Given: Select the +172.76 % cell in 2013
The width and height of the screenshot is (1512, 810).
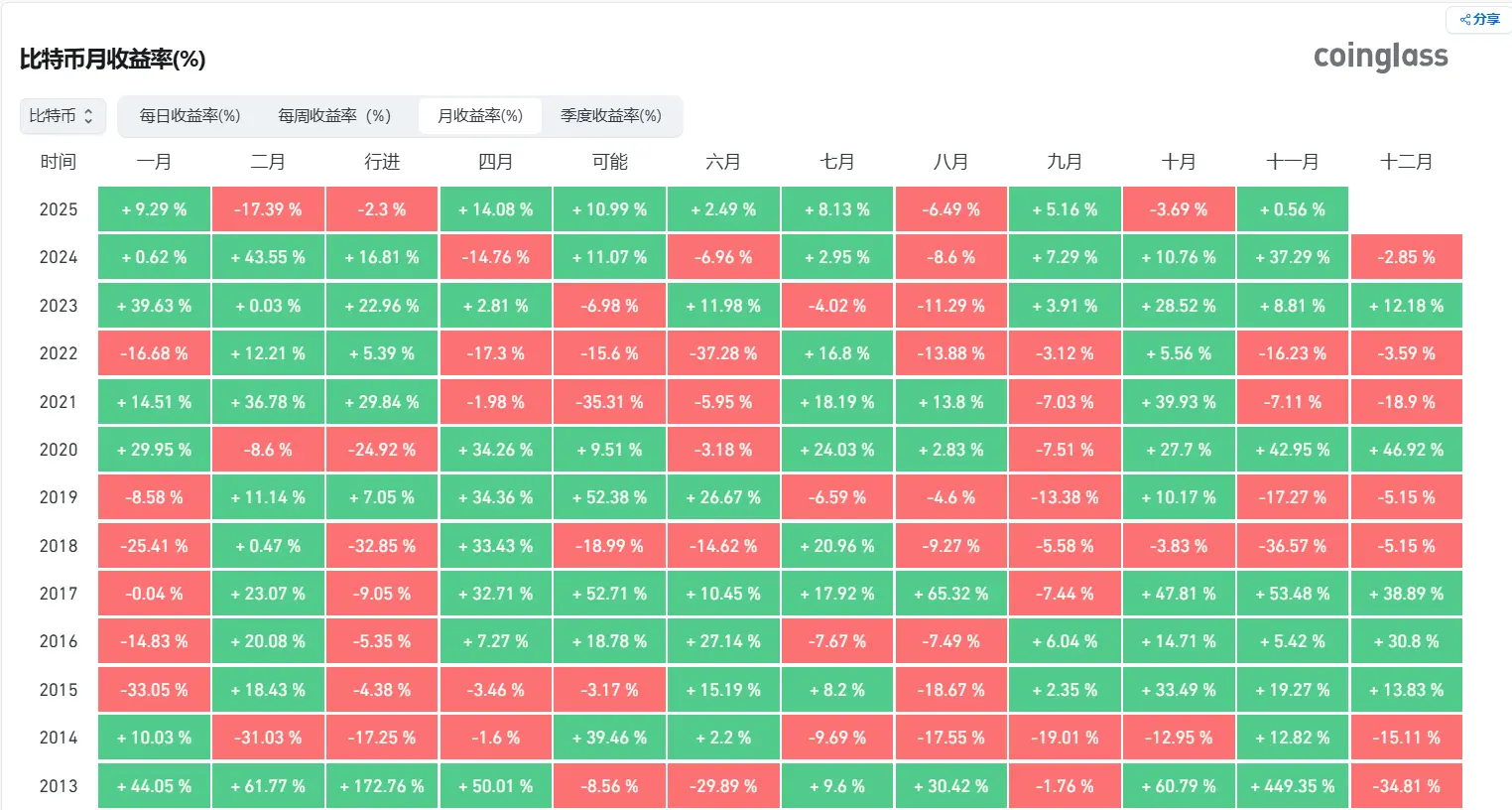Looking at the screenshot, I should click(382, 786).
